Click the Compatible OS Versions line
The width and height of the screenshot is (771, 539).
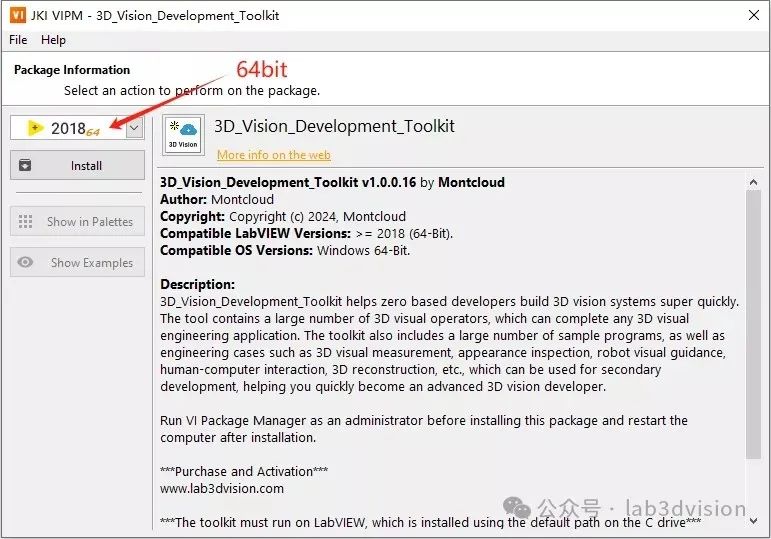285,250
